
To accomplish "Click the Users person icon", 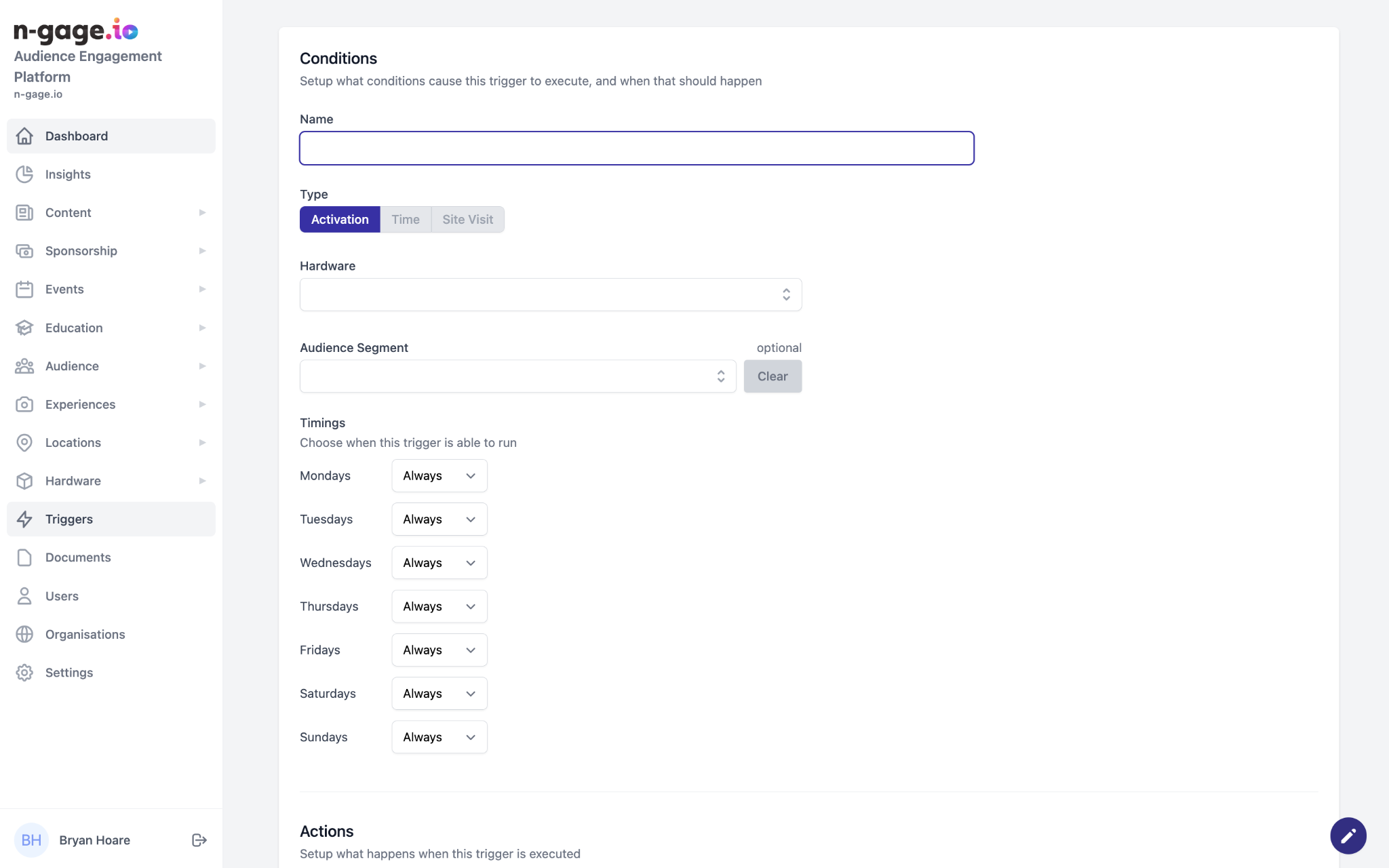I will click(x=24, y=596).
